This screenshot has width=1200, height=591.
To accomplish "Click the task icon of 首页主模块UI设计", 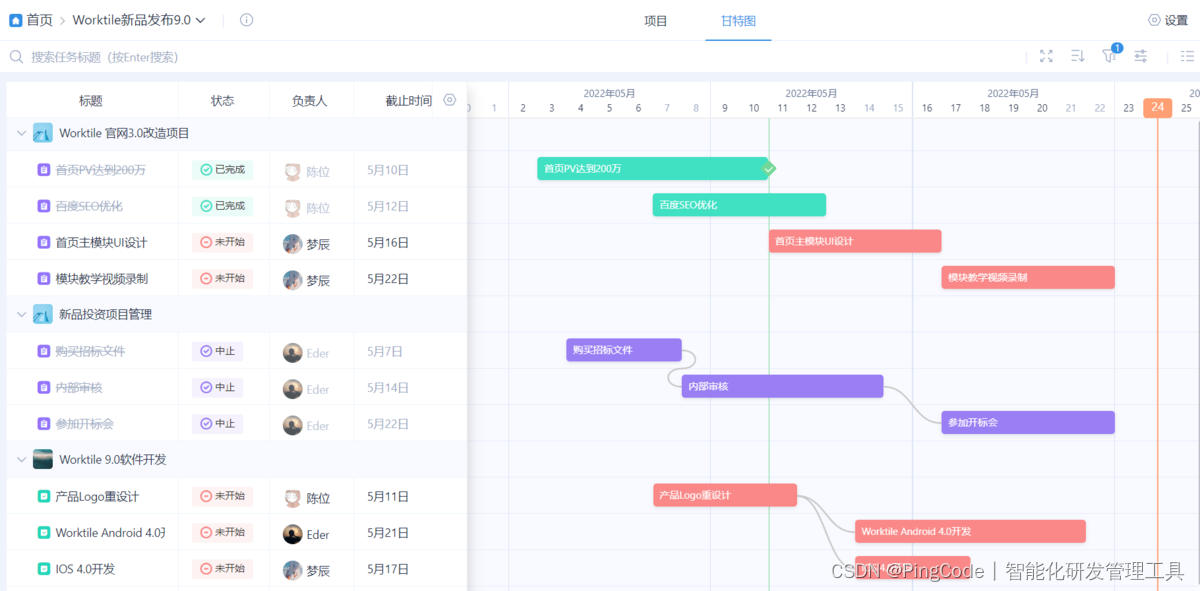I will pyautogui.click(x=44, y=242).
